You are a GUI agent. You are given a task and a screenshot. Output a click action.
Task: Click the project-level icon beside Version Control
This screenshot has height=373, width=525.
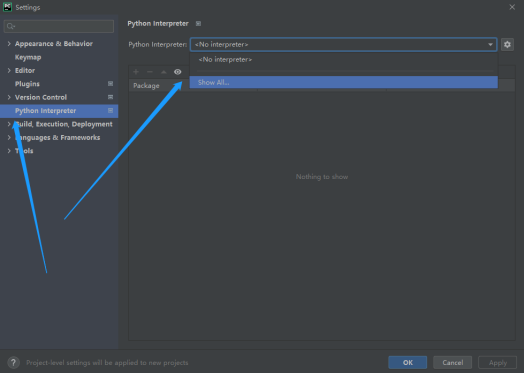pos(110,97)
